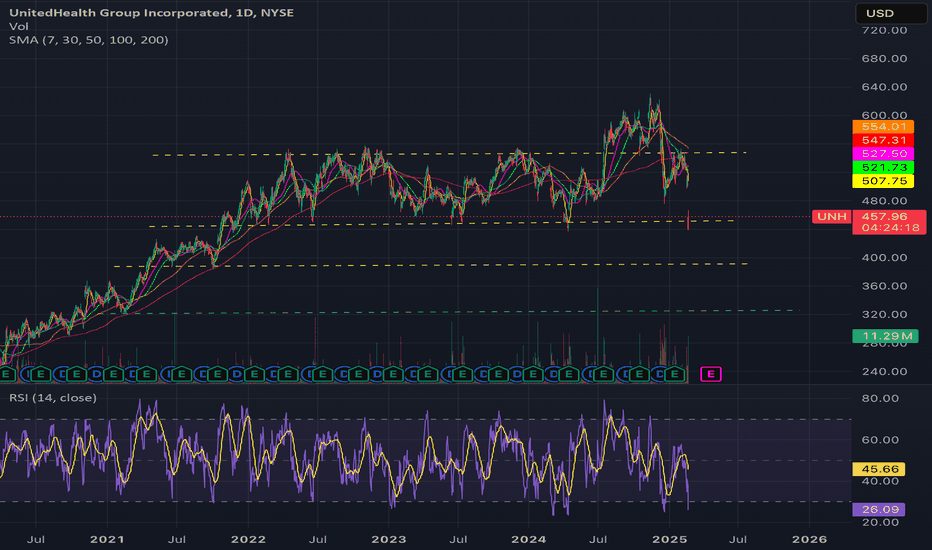This screenshot has height=550, width=932.
Task: Click the 20.00 RSI axis label
Action: 880,522
